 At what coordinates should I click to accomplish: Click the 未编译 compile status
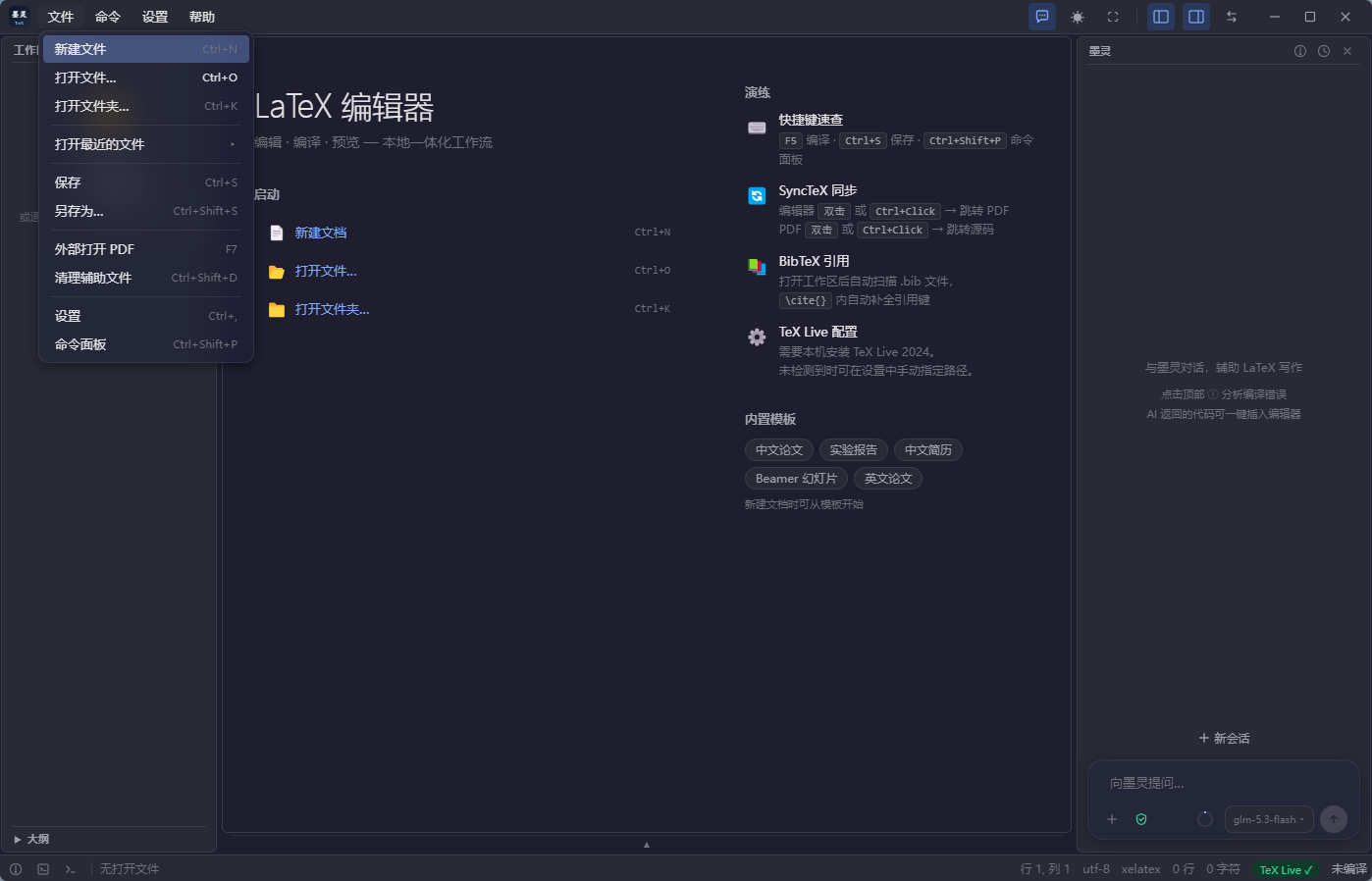[x=1349, y=869]
